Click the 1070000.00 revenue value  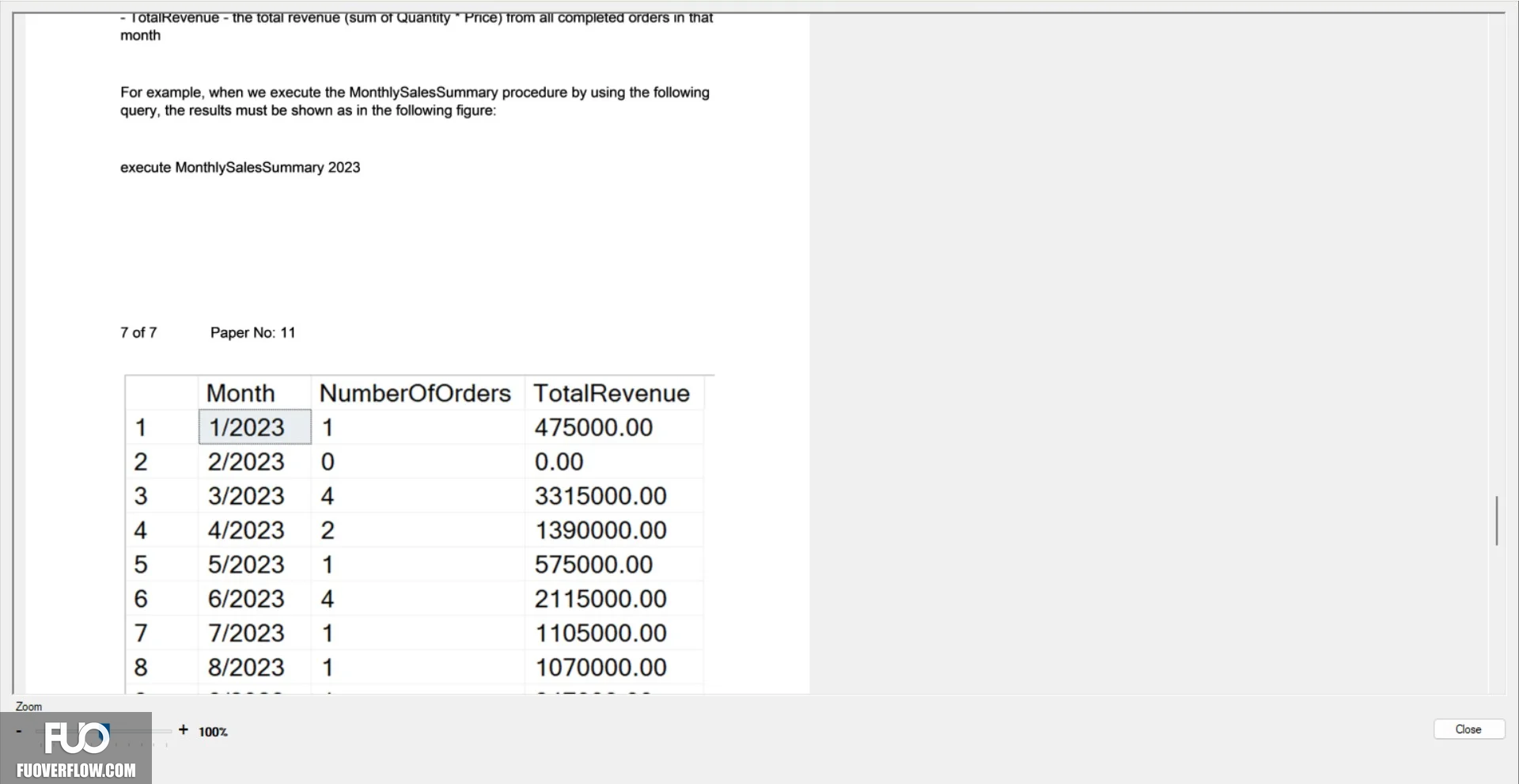pos(600,668)
